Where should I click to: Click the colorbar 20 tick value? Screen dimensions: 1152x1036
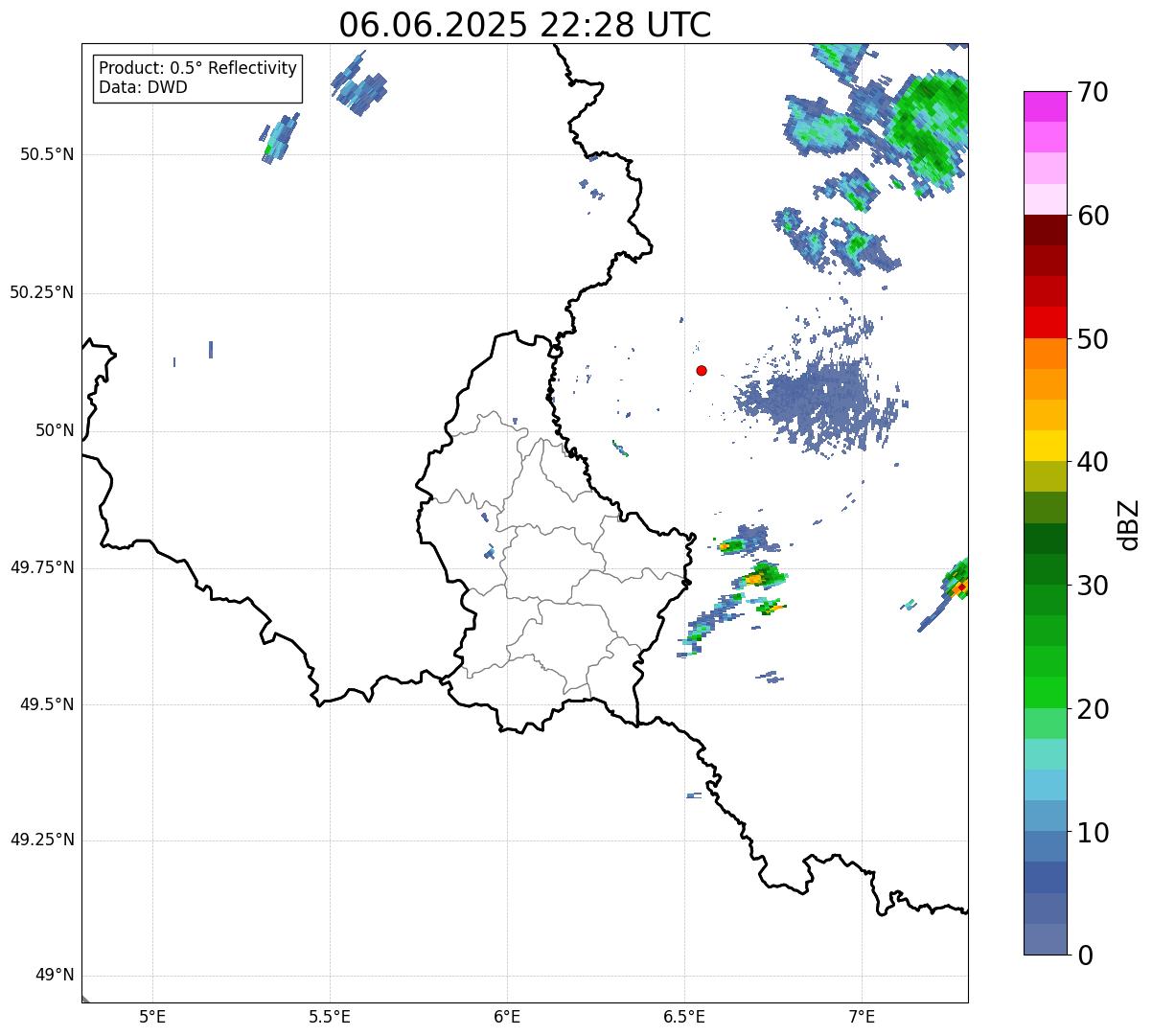coord(1093,709)
